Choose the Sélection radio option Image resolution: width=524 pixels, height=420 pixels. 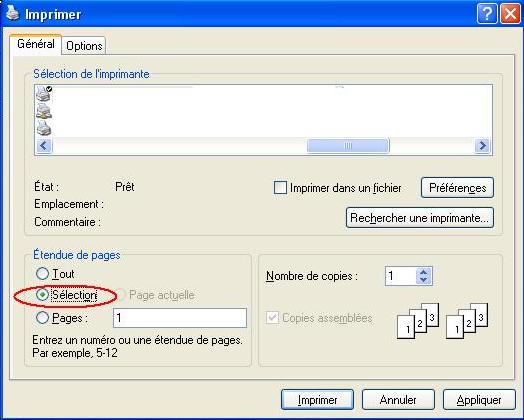[x=42, y=295]
